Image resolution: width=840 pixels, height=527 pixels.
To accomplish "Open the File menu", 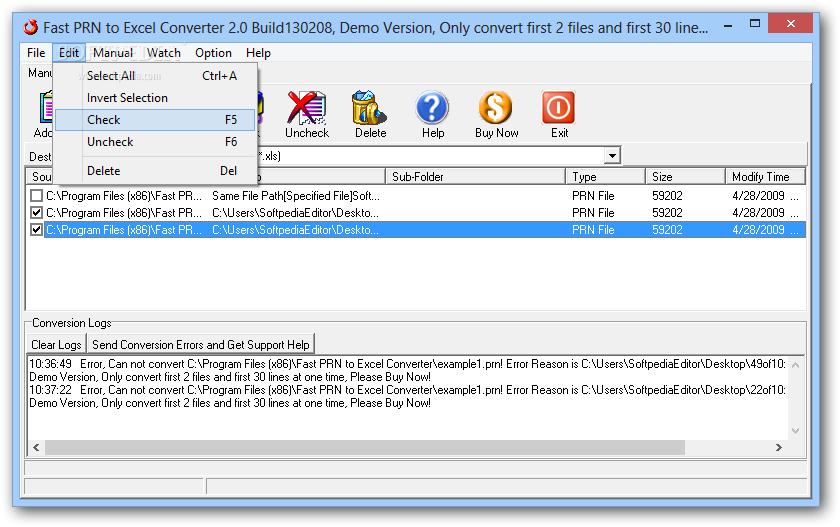I will pos(36,53).
